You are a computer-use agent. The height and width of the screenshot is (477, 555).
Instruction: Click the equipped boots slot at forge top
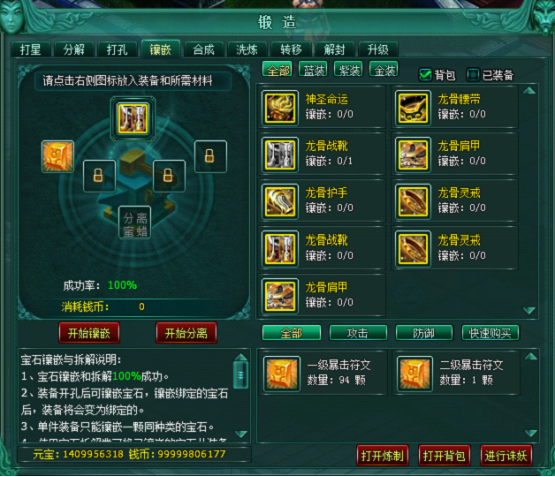pos(133,118)
